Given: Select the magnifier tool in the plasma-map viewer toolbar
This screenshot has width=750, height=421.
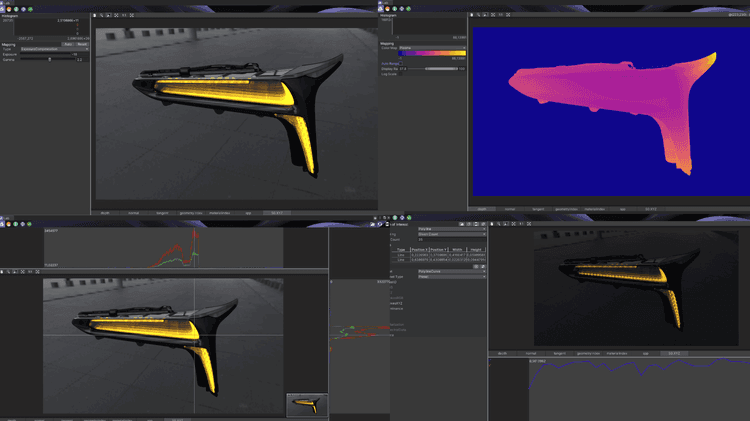Looking at the screenshot, I should (478, 15).
